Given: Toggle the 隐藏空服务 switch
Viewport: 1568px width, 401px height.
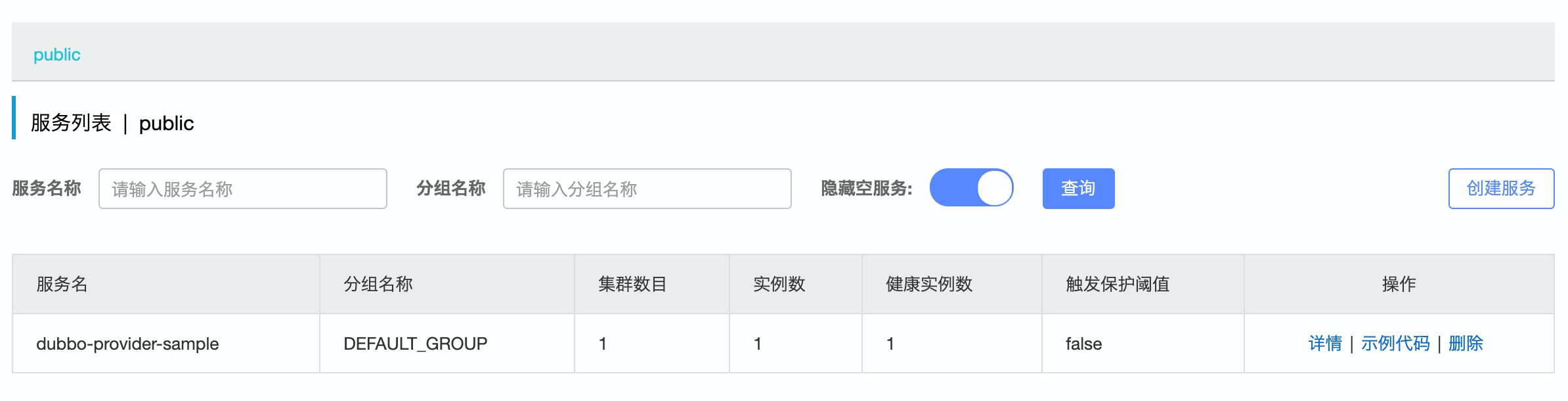Looking at the screenshot, I should (971, 188).
